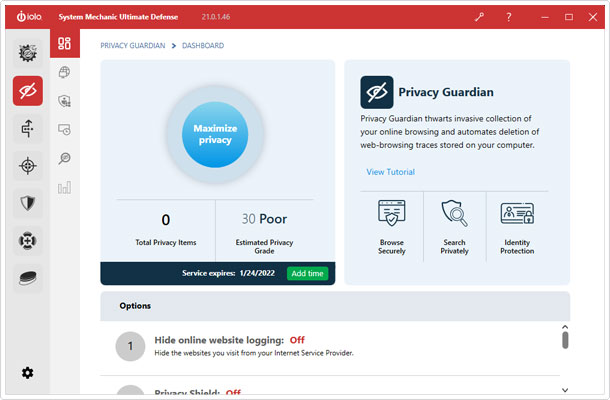Viewport: 610px width, 400px height.
Task: Select the Privacy Guardian crossed-eye sidebar icon
Action: tap(28, 91)
